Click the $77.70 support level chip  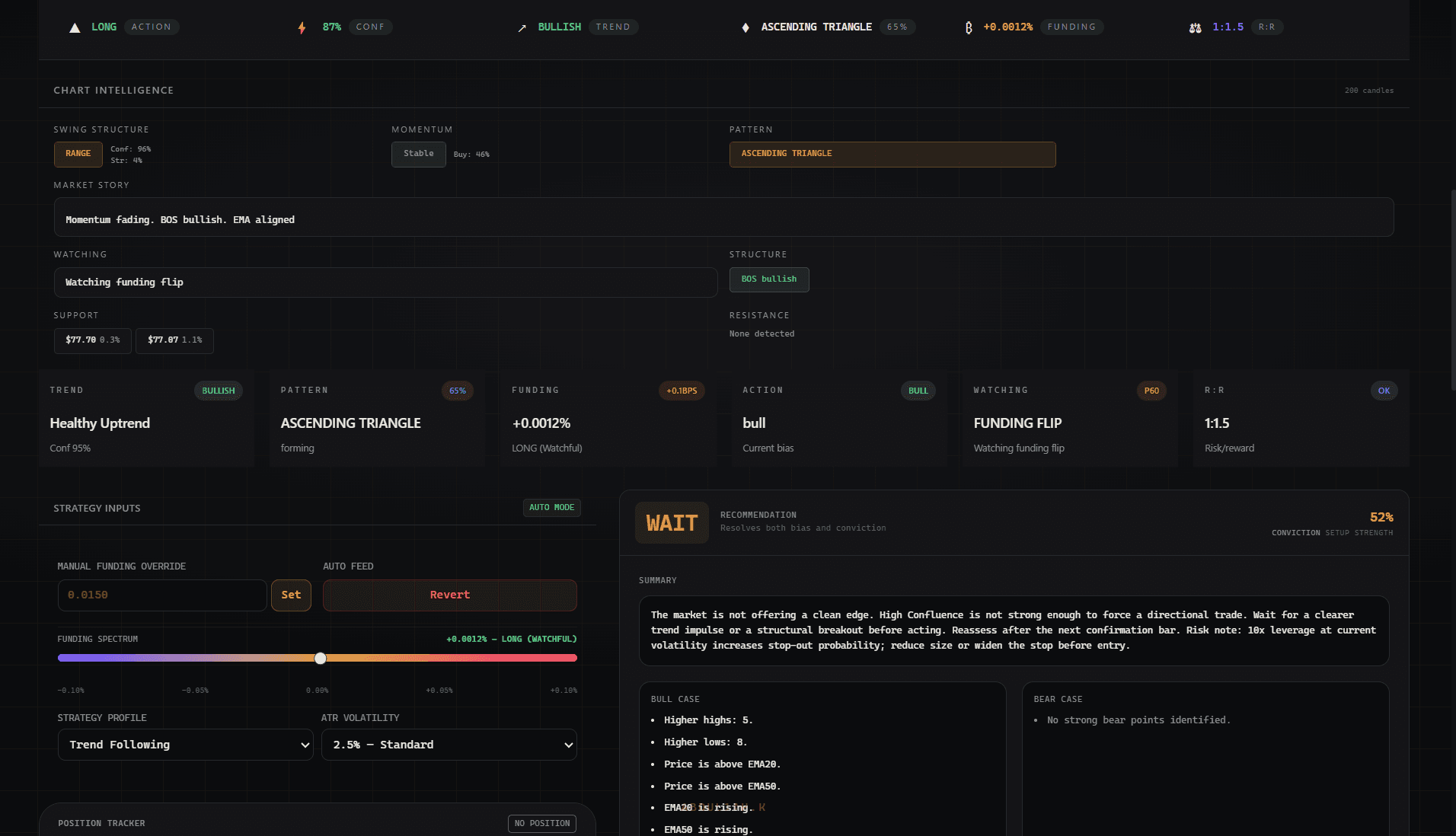(93, 340)
